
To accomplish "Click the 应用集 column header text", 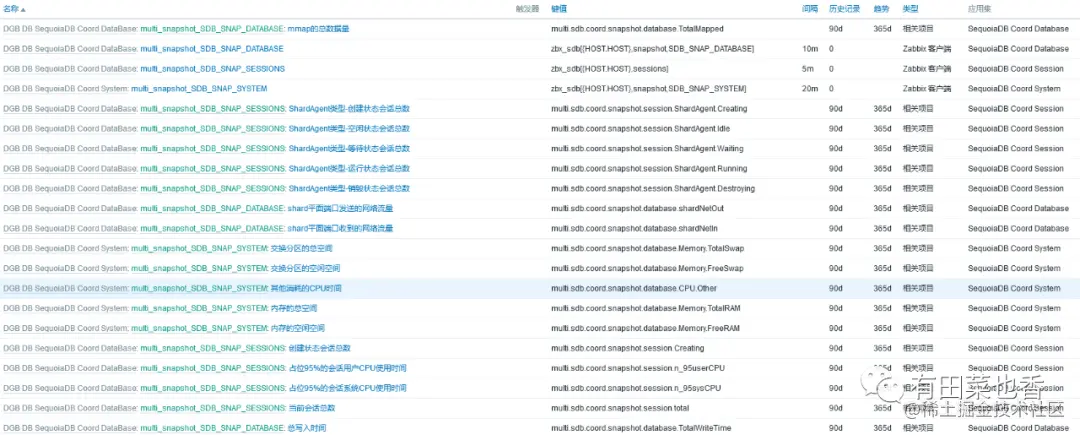I will point(979,9).
